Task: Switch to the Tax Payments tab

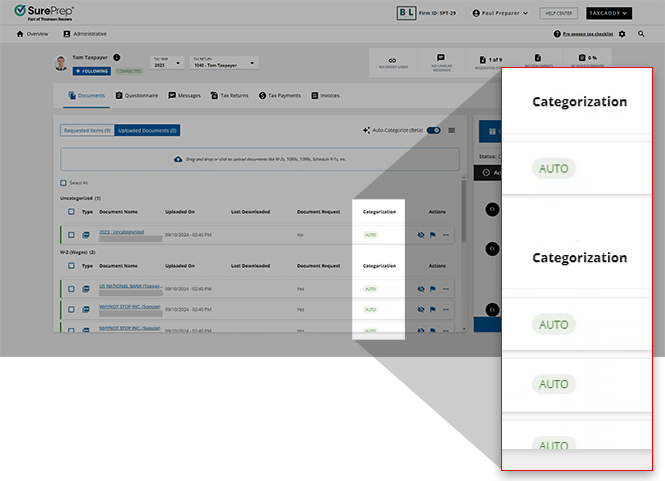Action: pos(279,95)
